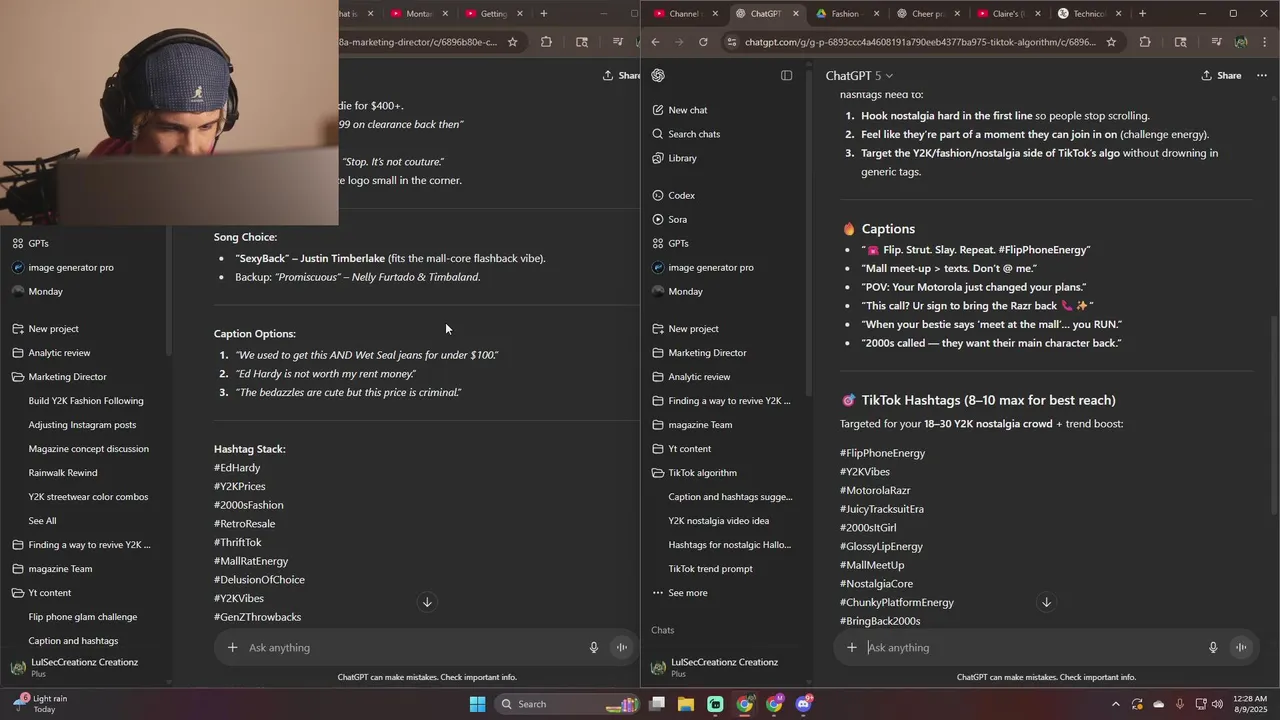This screenshot has height=720, width=1280.
Task: Click the more options button in right window
Action: click(1261, 76)
